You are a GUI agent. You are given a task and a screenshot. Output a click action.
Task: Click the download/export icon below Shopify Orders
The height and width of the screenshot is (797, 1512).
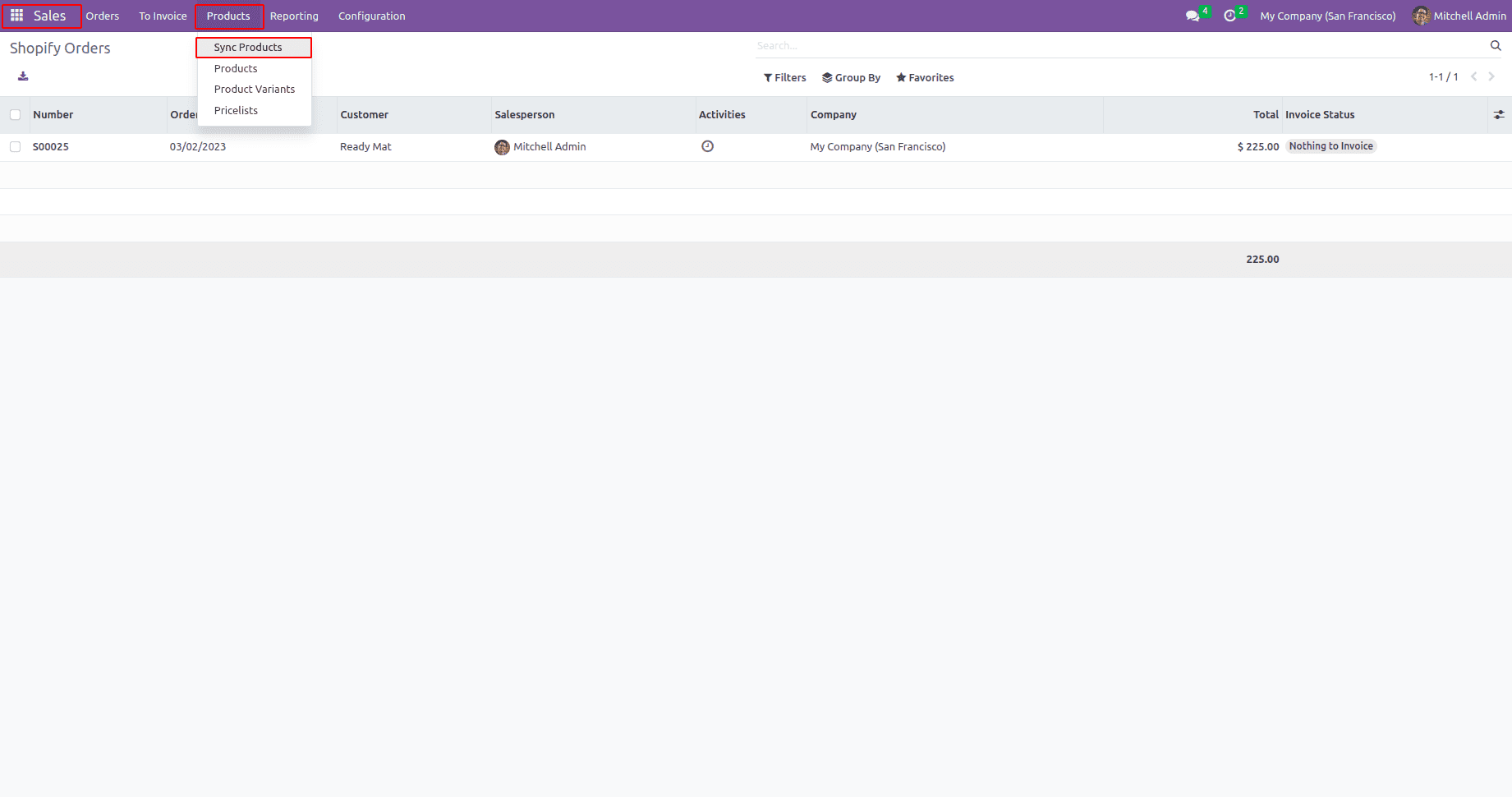point(23,76)
